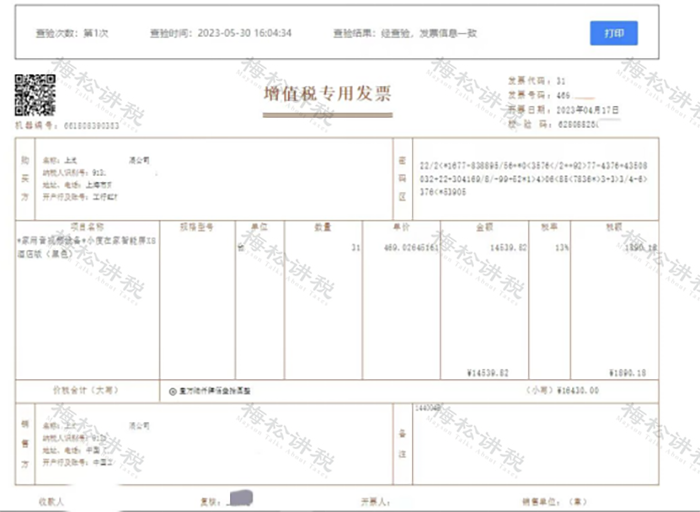
Task: Select the 查验次数: 第1次 text
Action: click(x=72, y=33)
